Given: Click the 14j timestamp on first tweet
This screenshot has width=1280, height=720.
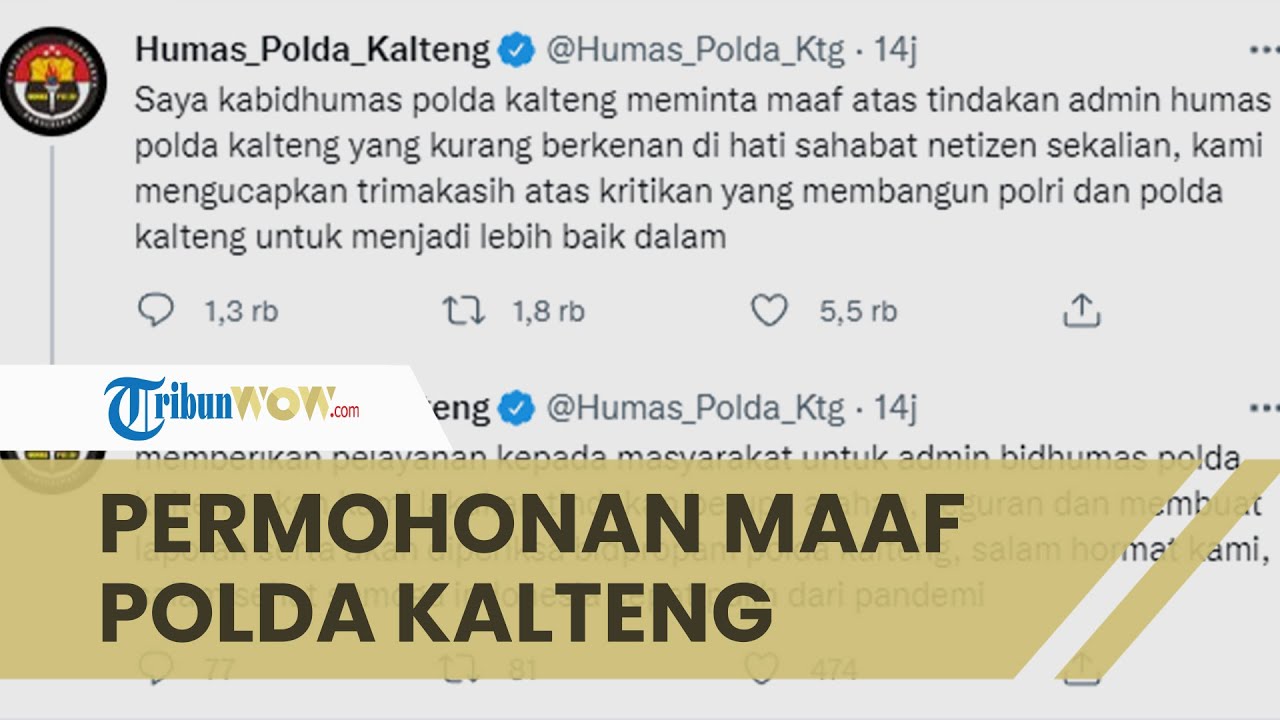Looking at the screenshot, I should coord(896,50).
